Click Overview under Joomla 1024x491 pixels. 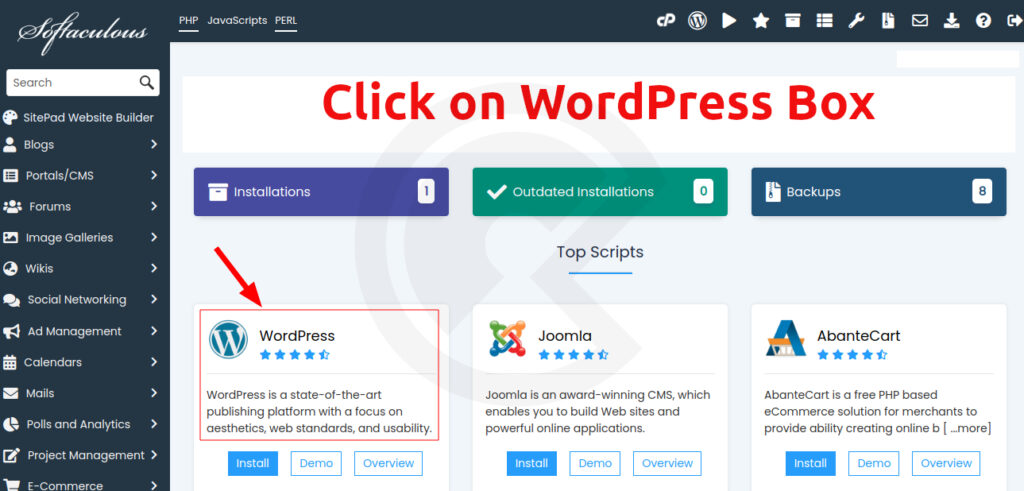click(x=667, y=464)
